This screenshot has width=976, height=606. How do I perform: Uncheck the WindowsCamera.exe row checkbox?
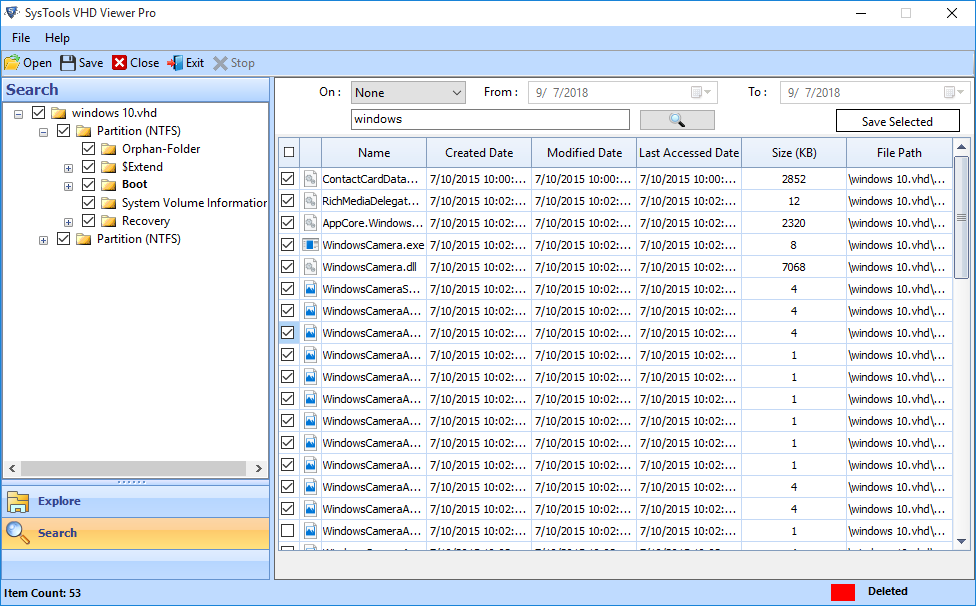(288, 245)
